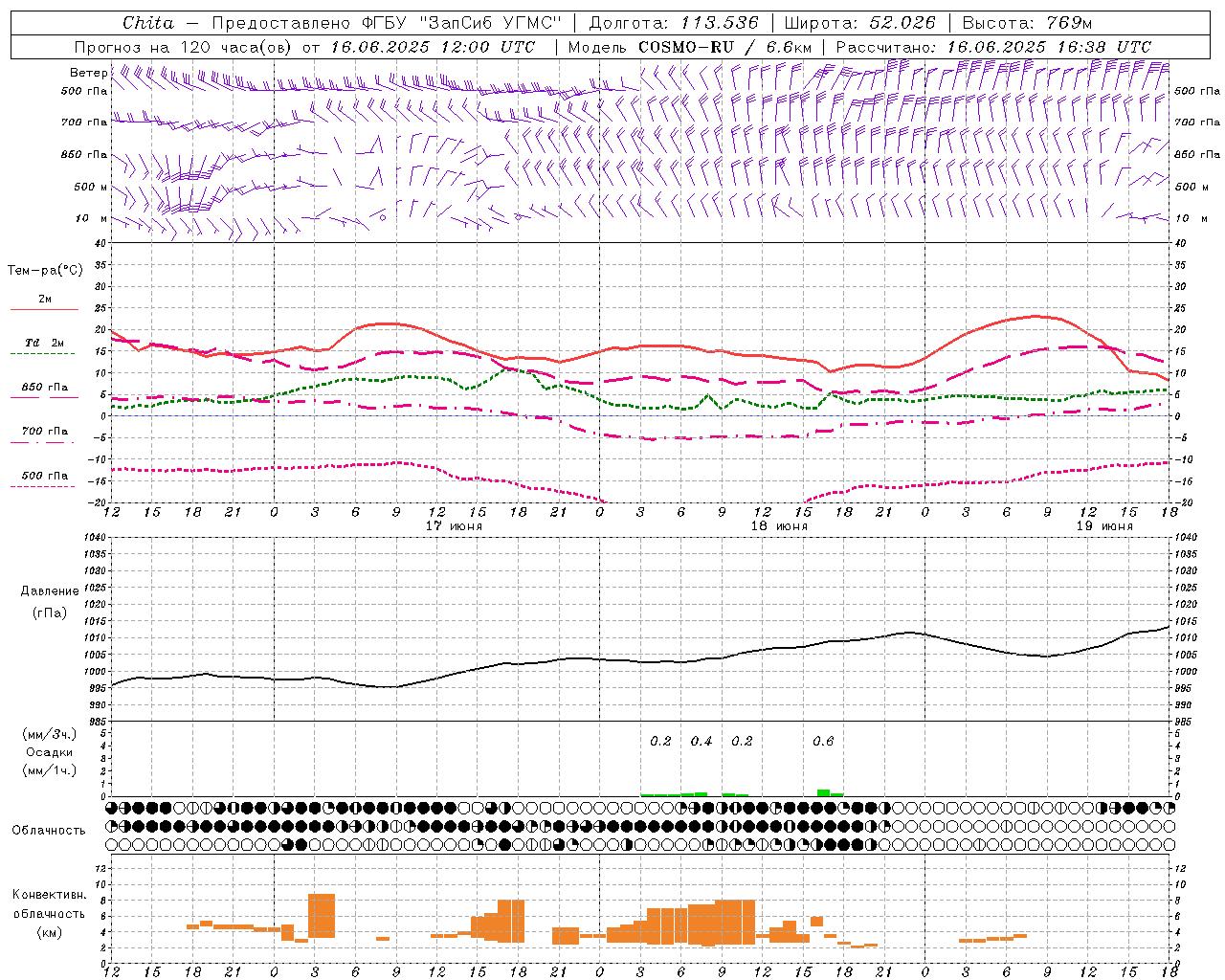Screen dimensions: 1225x980
Task: Select the "700 гПа" legend entry in temperature panel
Action: [45, 432]
